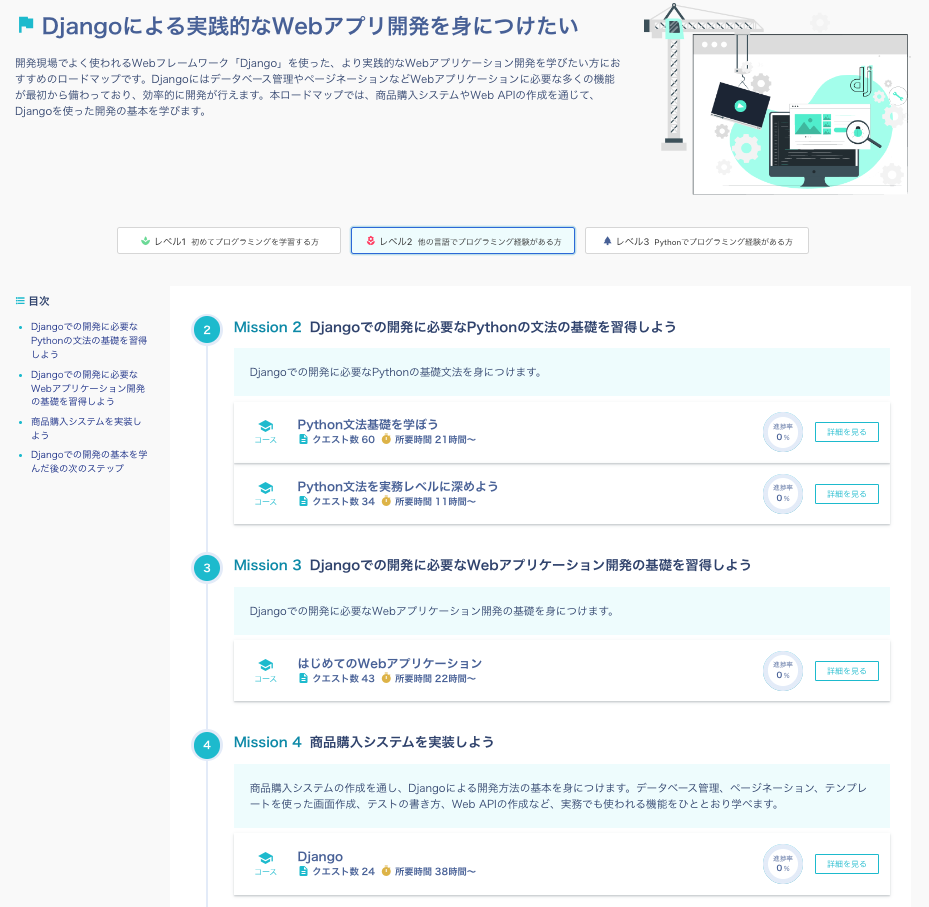Click course cap icon for the Django course
This screenshot has height=907, width=929.
(x=266, y=858)
